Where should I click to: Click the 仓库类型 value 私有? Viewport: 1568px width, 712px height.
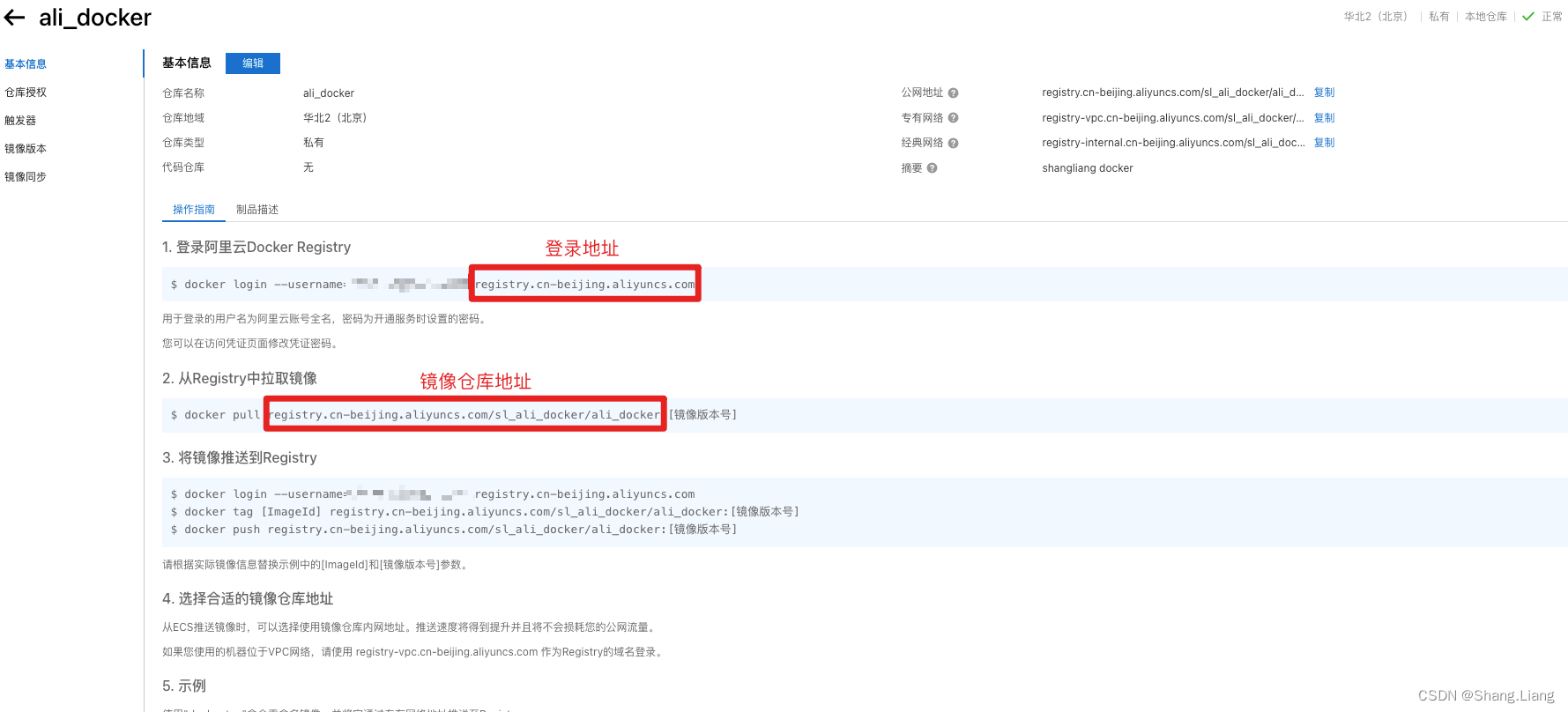coord(314,143)
